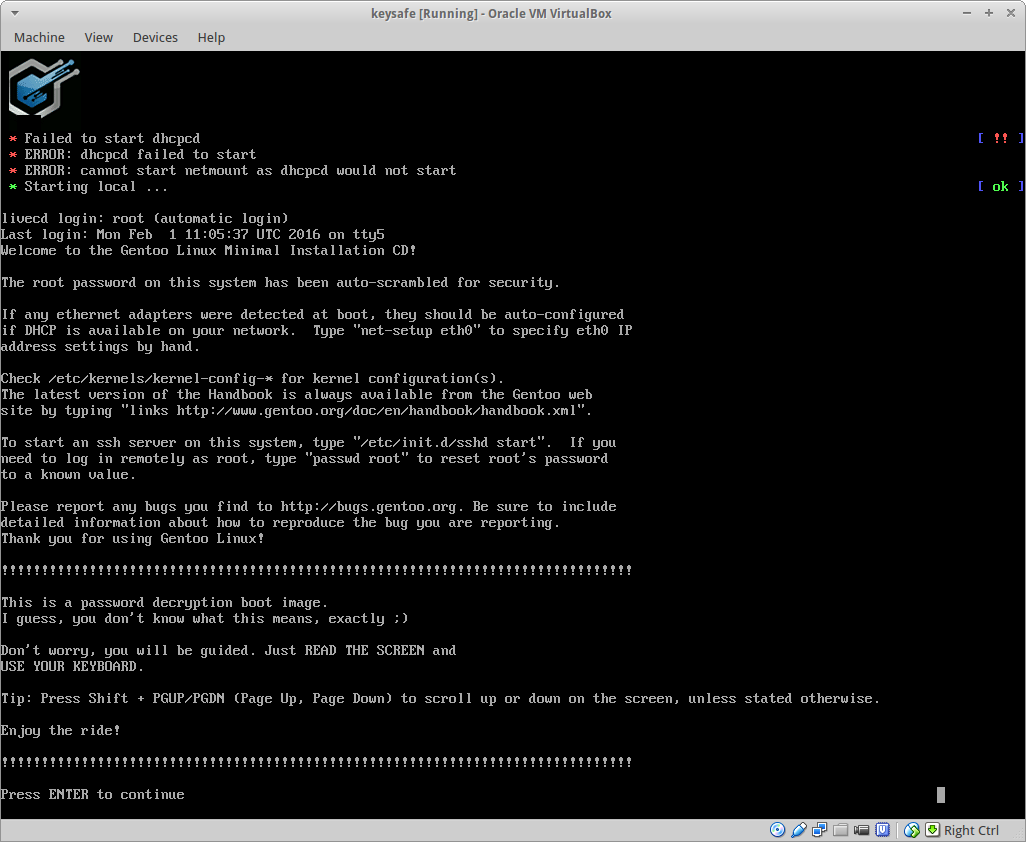This screenshot has width=1026, height=842.
Task: Click the keyboard capture arrow icon
Action: pyautogui.click(x=932, y=830)
